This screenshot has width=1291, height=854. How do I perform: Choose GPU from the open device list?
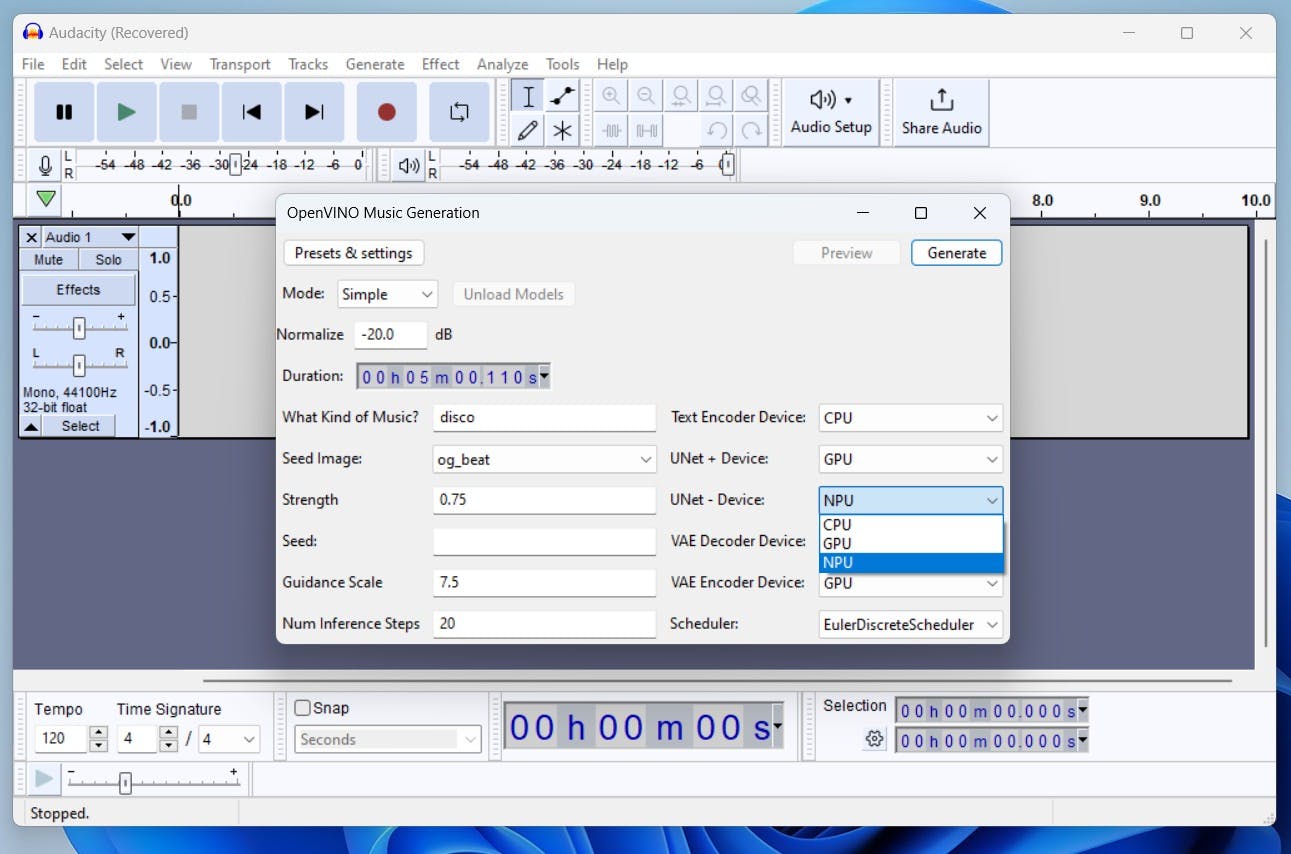click(x=837, y=543)
